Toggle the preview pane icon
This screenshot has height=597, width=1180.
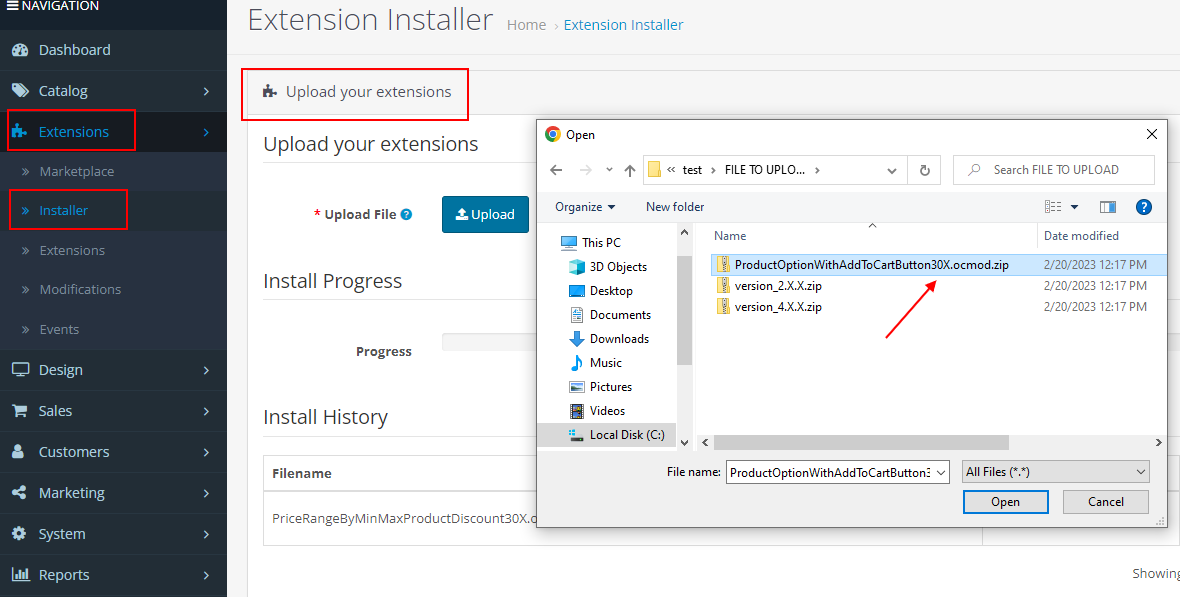tap(1108, 207)
